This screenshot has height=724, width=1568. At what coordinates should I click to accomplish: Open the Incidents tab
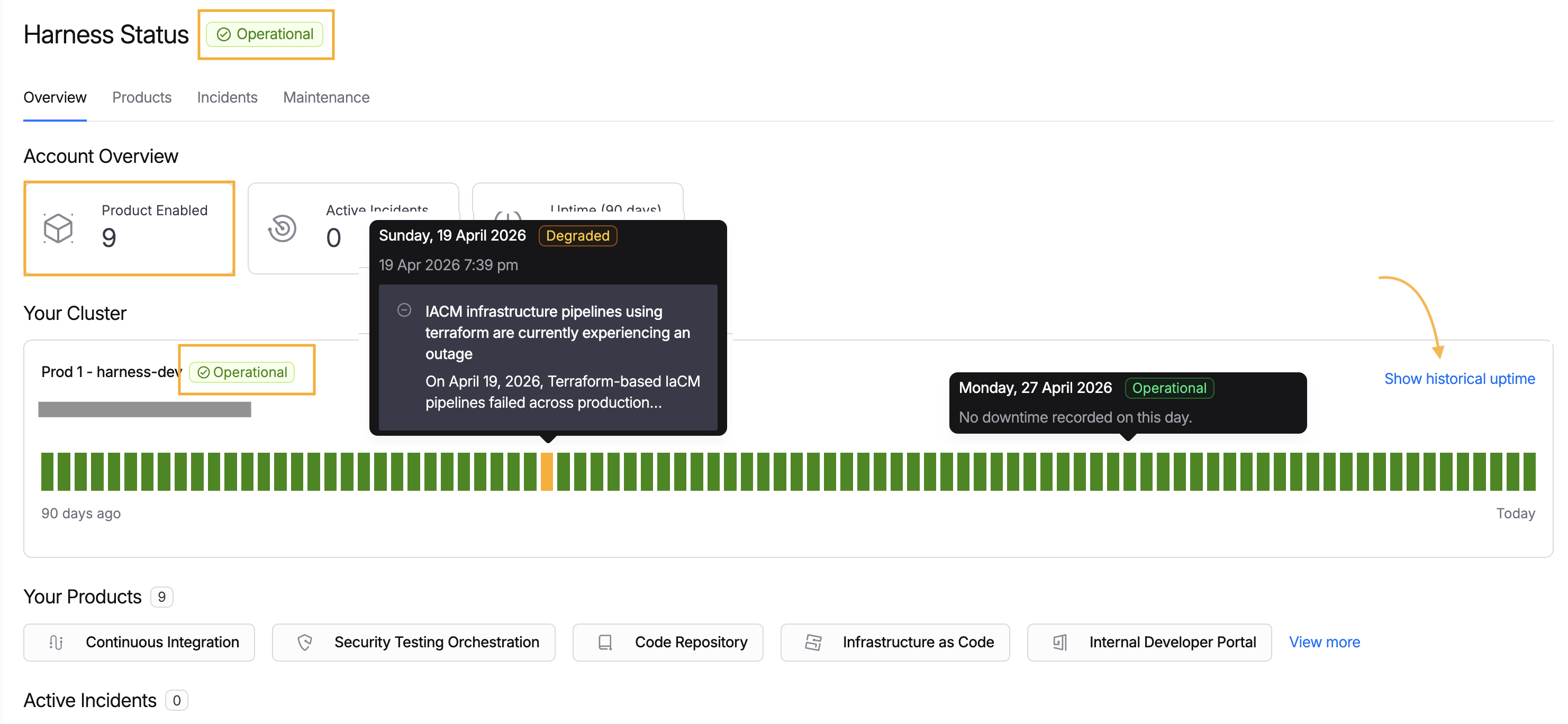coord(227,97)
